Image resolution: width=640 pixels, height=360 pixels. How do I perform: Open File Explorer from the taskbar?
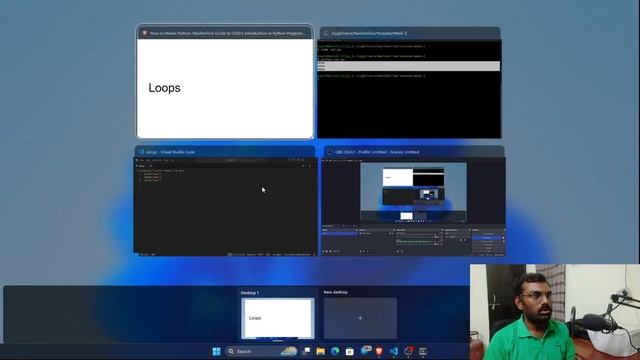click(320, 351)
